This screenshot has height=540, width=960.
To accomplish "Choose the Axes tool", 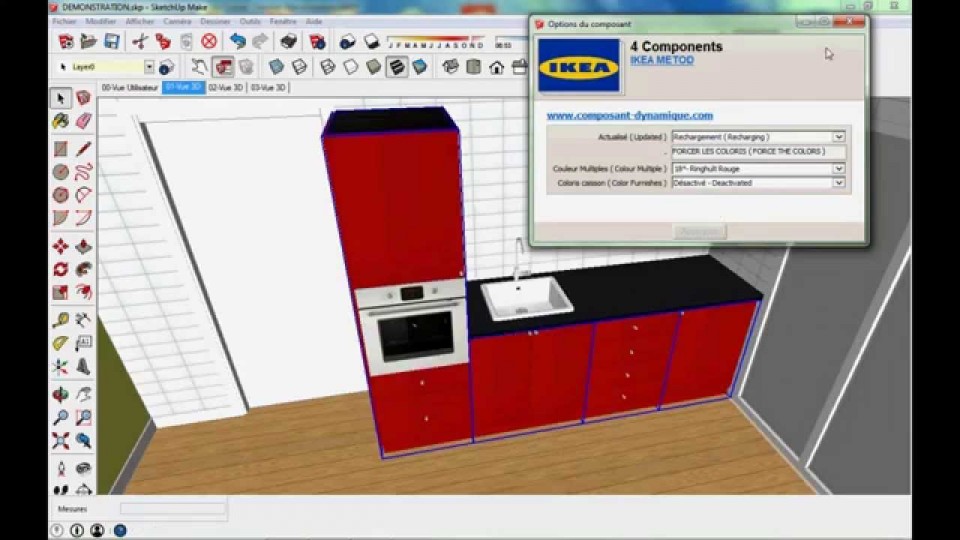I will 60,367.
